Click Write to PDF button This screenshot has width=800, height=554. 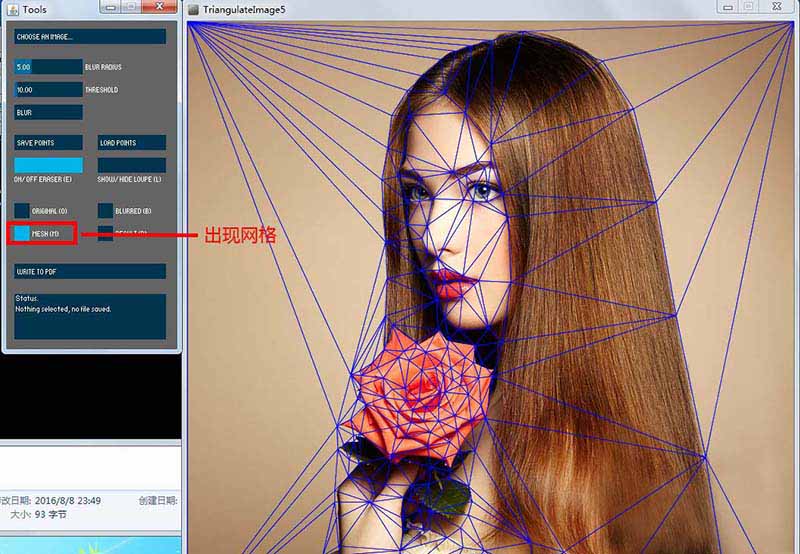tap(90, 271)
